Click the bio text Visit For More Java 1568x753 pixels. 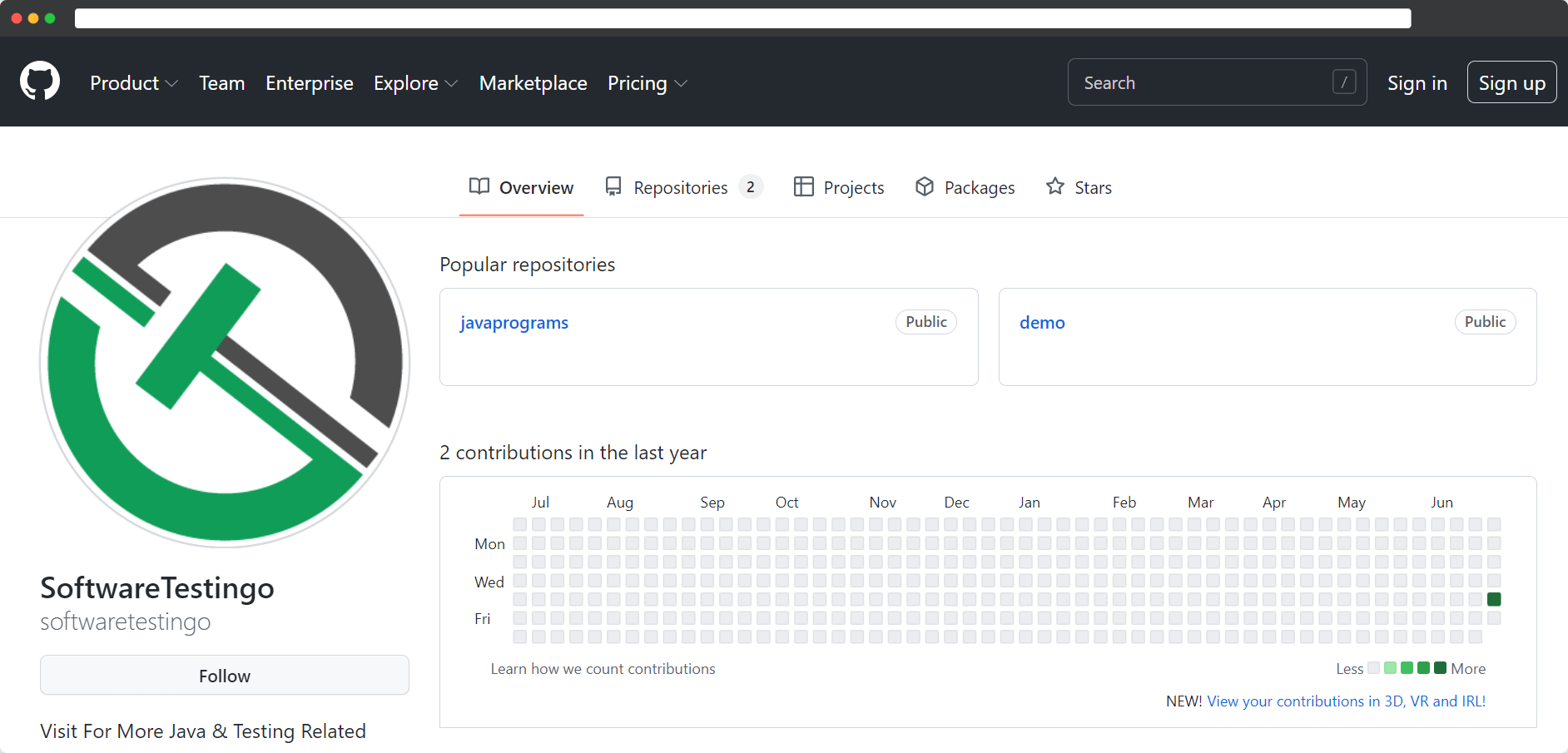(203, 731)
